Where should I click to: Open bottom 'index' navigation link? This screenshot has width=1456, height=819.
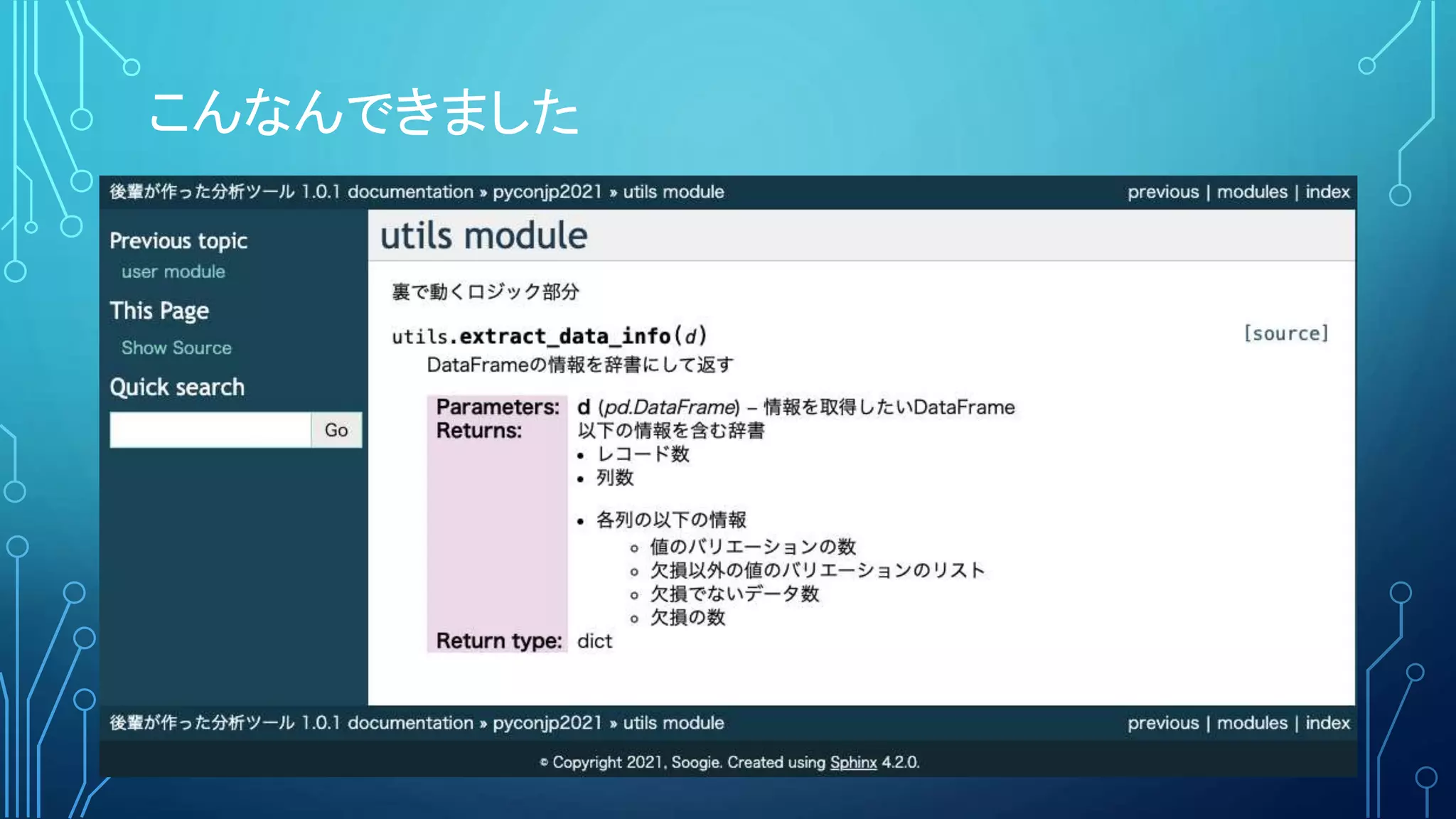coord(1327,723)
